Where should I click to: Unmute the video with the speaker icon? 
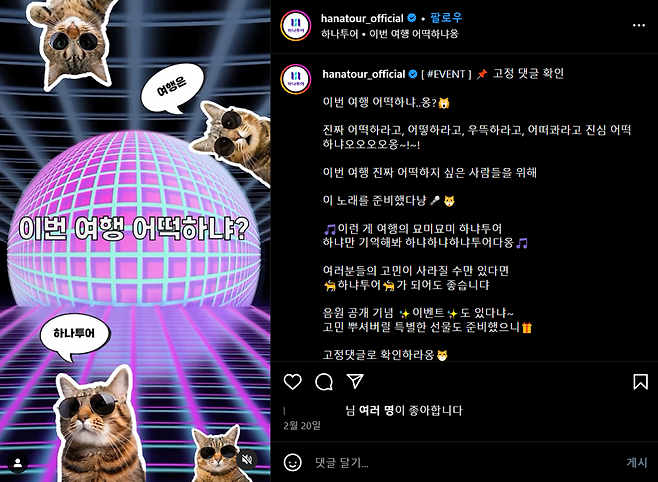coord(247,459)
